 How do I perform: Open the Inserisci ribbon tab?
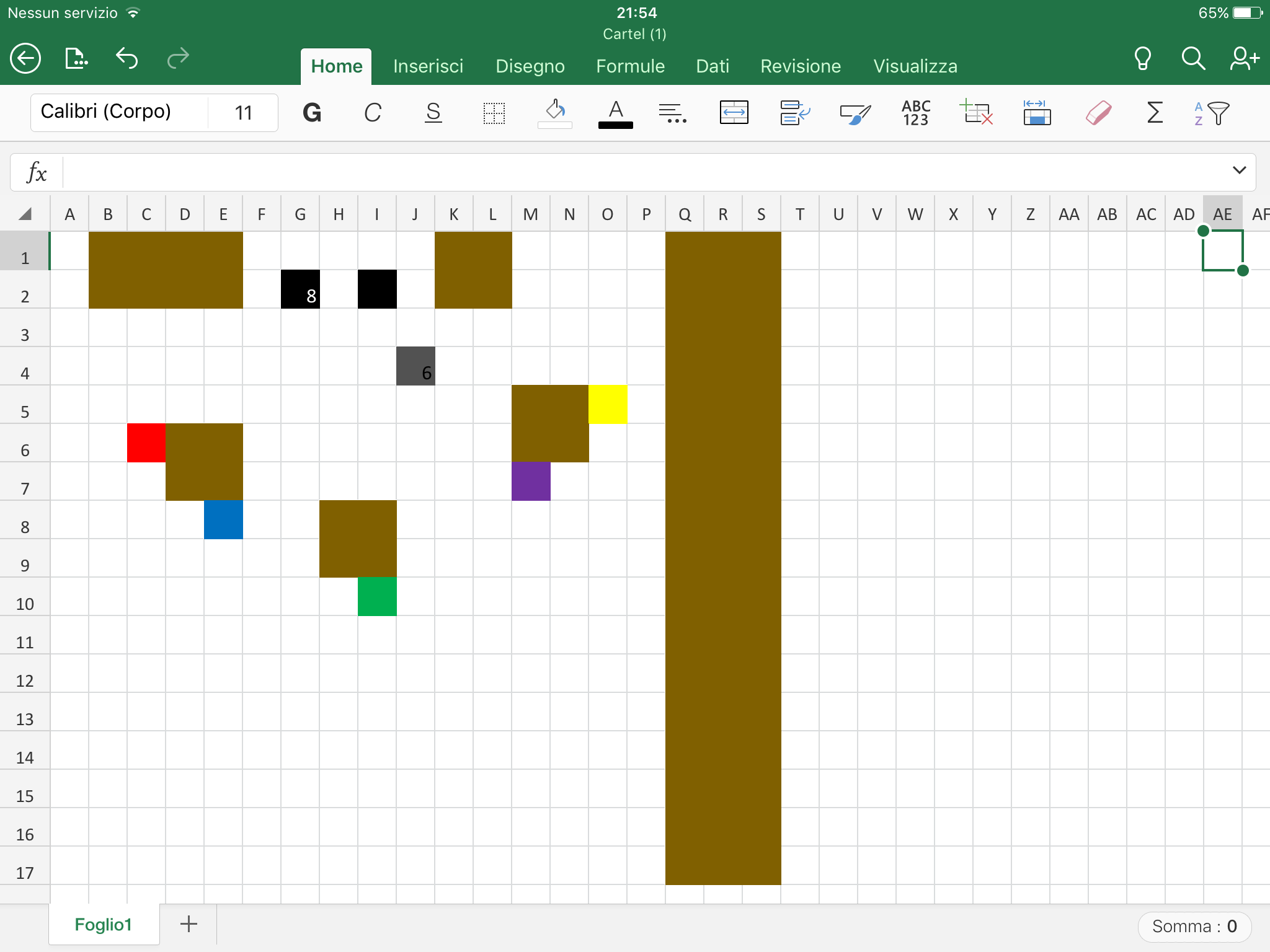pos(428,66)
